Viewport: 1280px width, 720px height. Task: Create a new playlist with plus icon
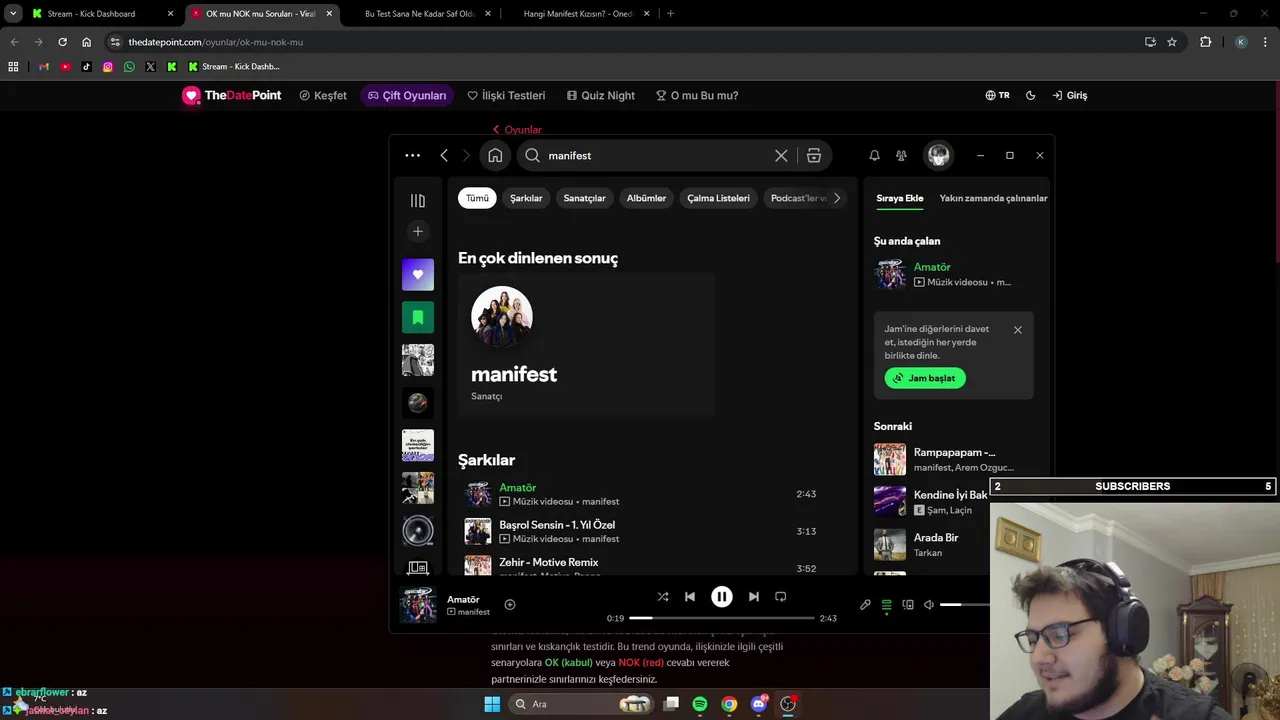[x=418, y=231]
